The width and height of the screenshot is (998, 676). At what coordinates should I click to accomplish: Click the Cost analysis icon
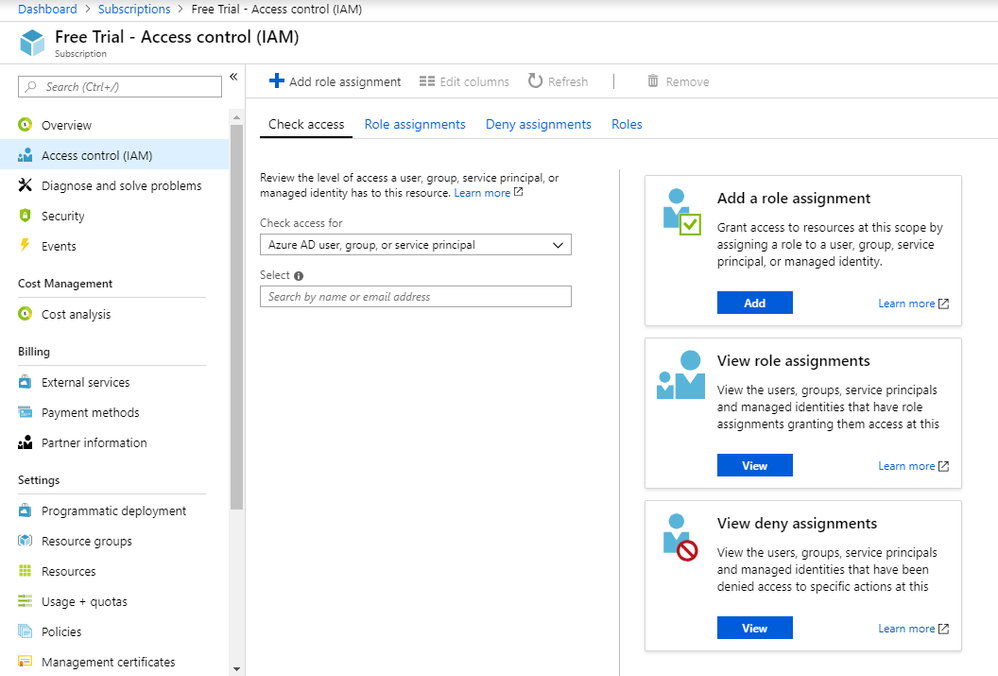coord(25,314)
